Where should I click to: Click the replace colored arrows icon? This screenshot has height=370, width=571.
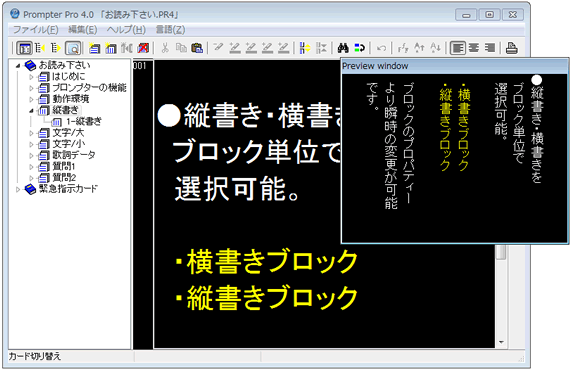click(x=359, y=48)
